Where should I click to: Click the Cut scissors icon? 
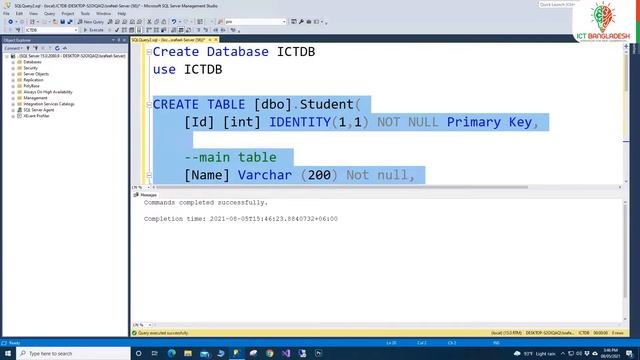(149, 22)
